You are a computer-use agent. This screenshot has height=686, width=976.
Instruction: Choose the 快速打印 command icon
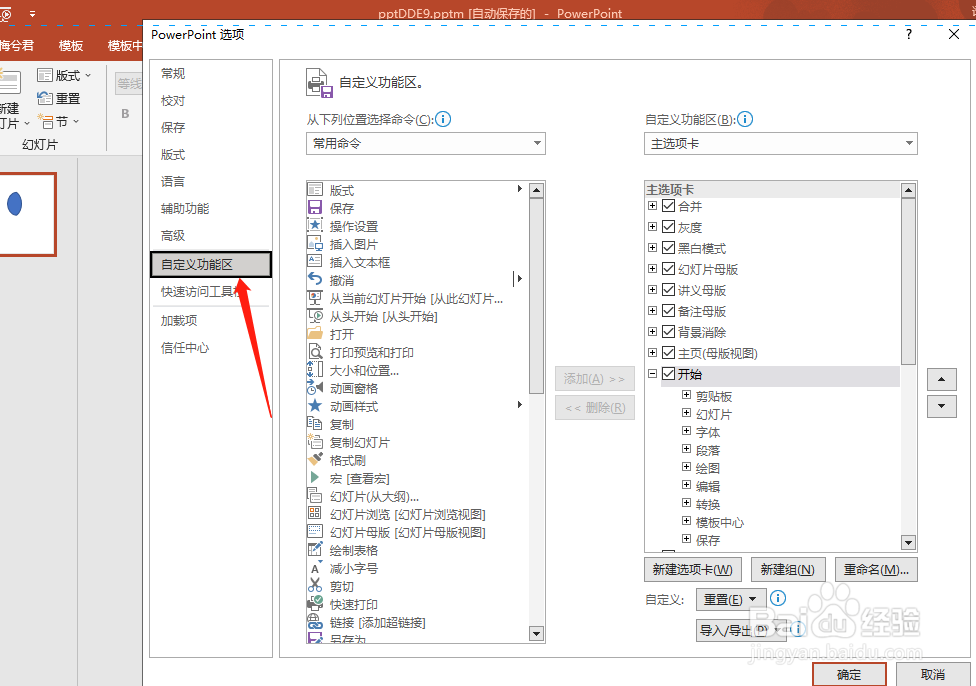(315, 604)
